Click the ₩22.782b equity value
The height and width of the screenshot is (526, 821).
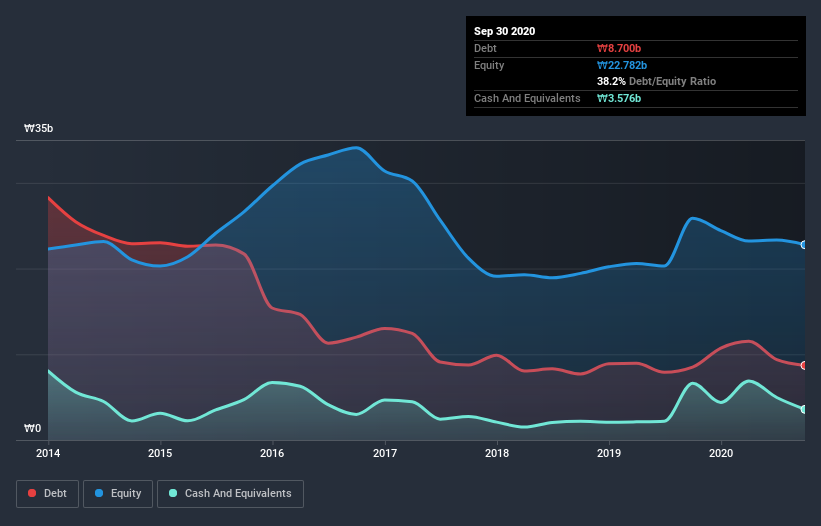622,65
